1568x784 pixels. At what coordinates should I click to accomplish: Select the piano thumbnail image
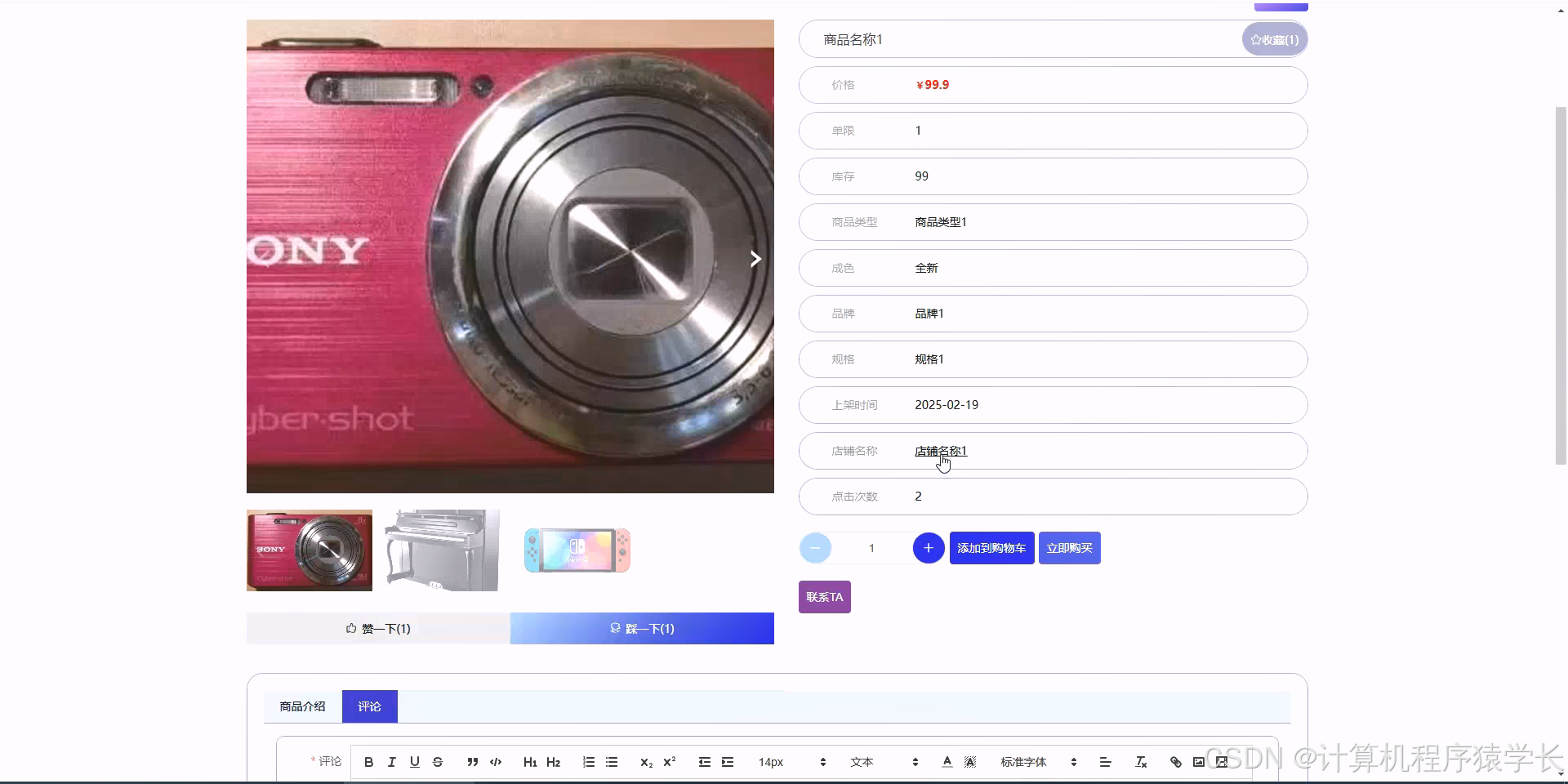(442, 550)
